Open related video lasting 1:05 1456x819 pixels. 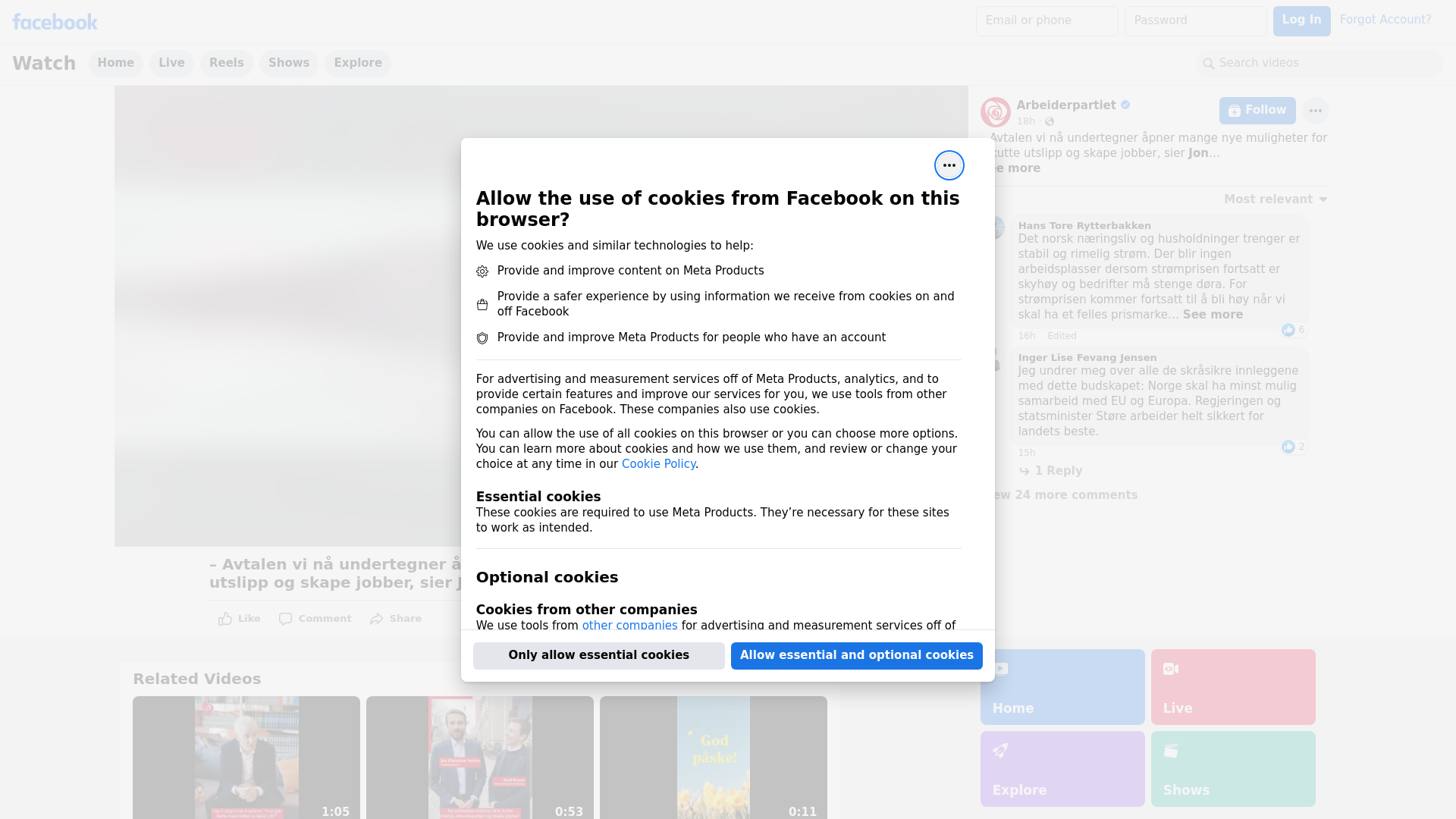coord(246,758)
